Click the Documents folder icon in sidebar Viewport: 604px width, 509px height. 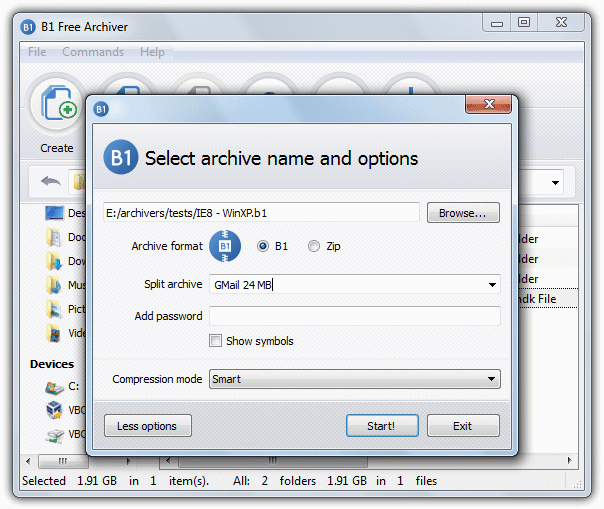[54, 237]
